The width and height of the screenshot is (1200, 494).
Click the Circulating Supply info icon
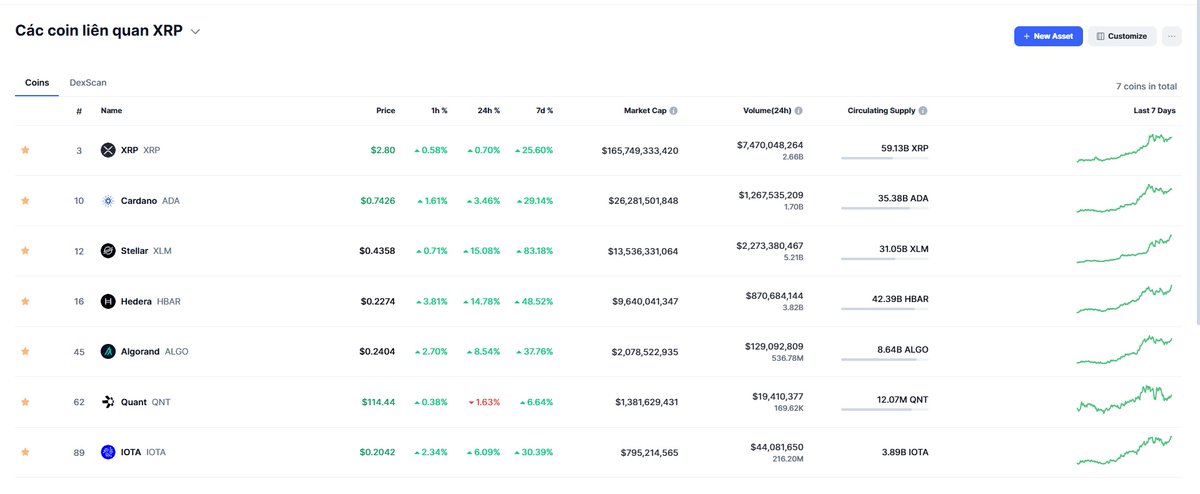pos(923,111)
